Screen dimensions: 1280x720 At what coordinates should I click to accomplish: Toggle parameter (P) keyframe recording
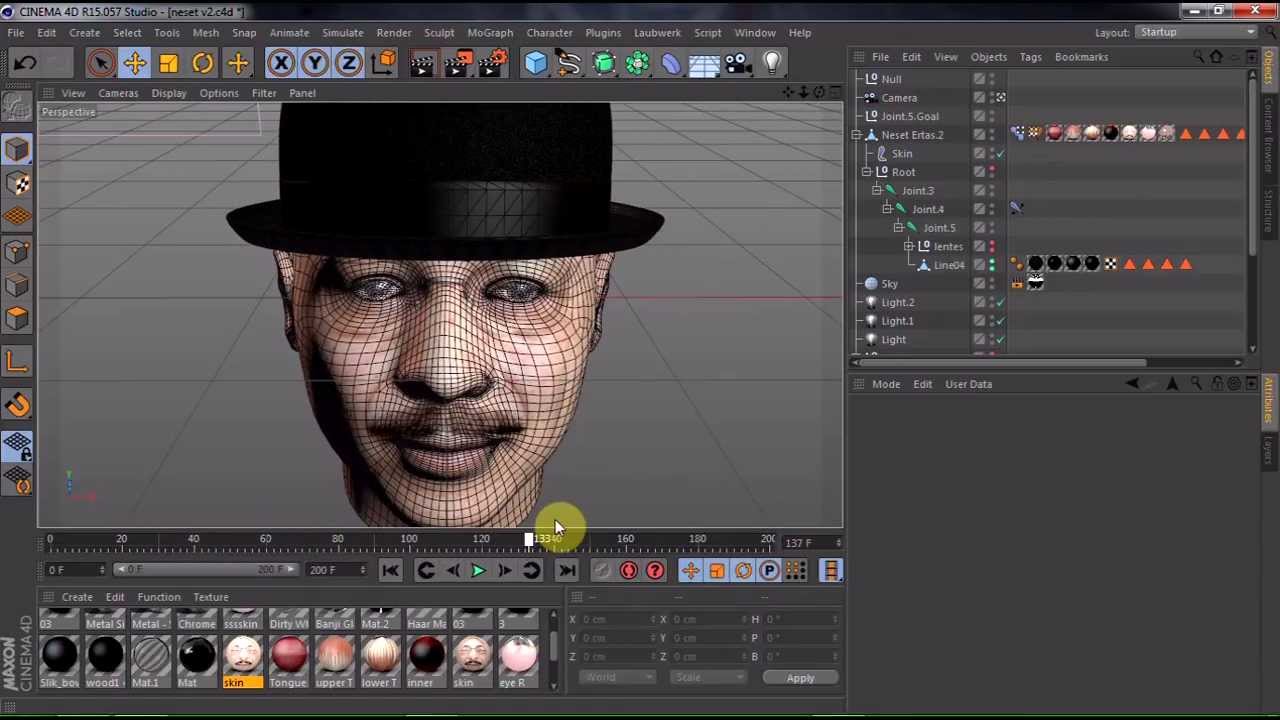click(769, 570)
